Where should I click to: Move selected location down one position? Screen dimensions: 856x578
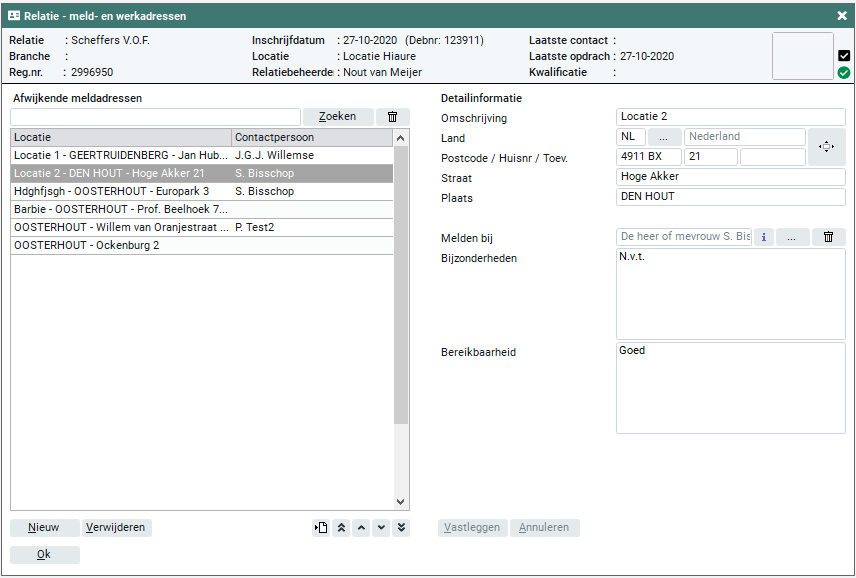381,528
